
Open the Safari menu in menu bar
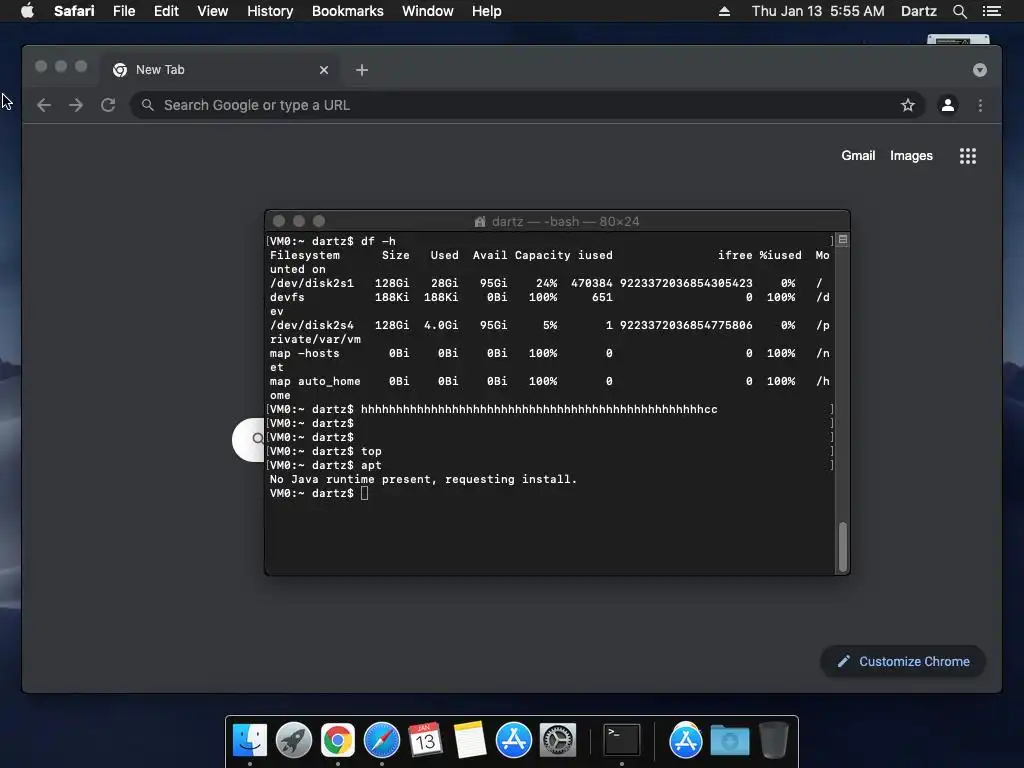[74, 11]
